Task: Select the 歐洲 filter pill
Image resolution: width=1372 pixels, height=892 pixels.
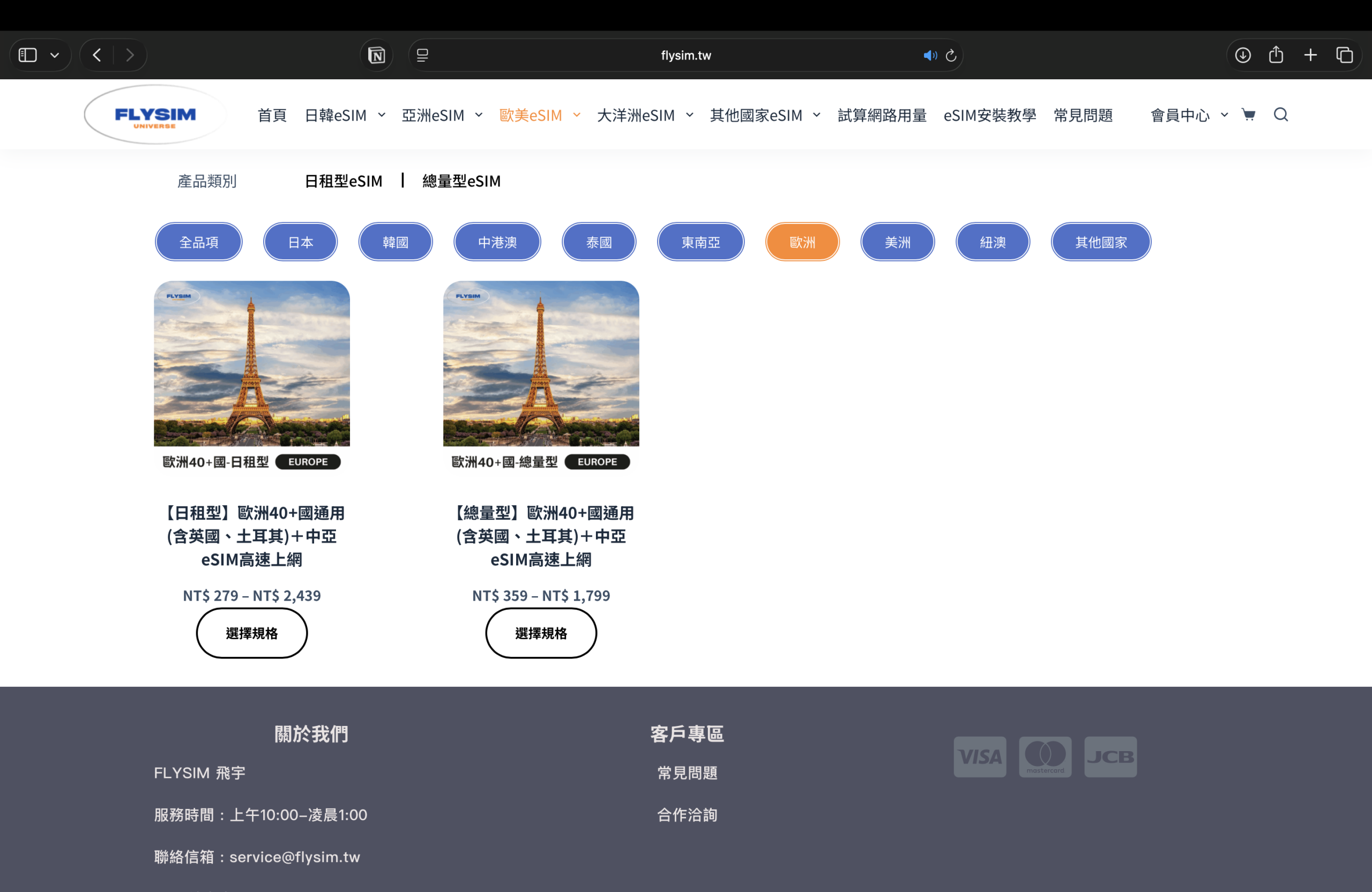Action: (x=802, y=242)
